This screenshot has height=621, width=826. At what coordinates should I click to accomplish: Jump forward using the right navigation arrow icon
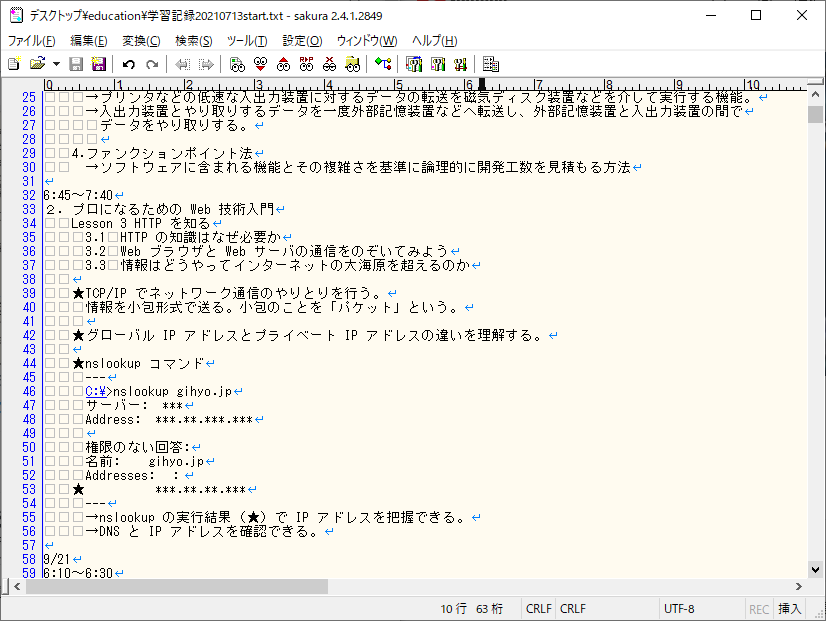208,63
